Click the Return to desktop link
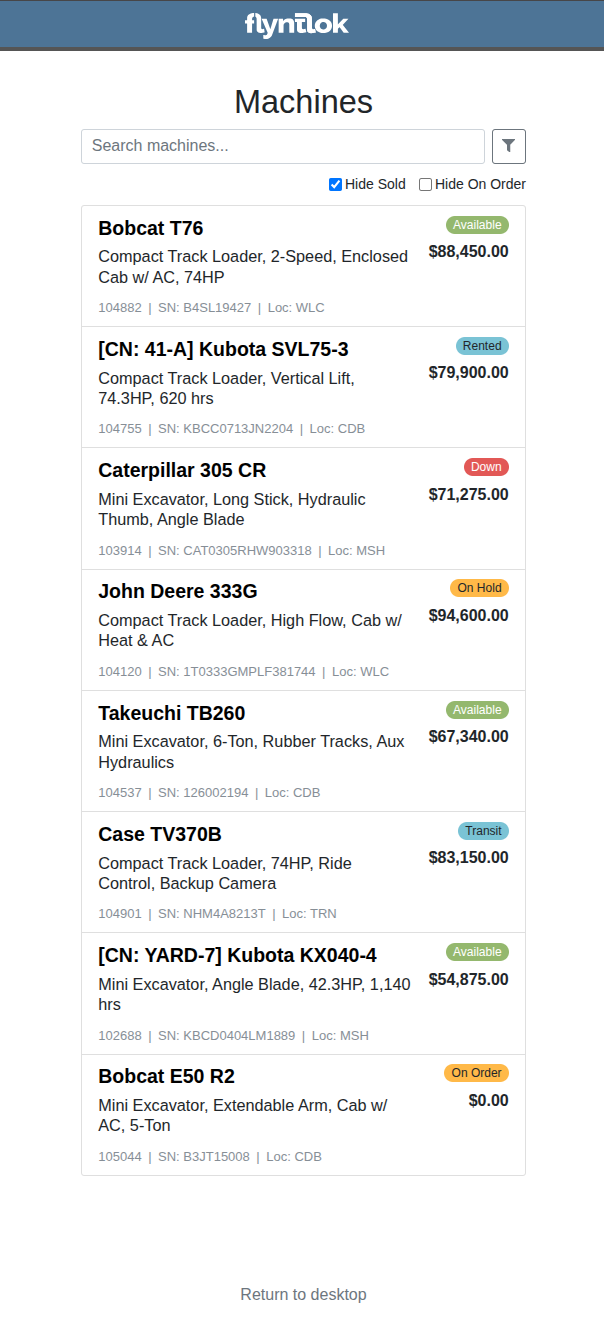This screenshot has height=1320, width=604. (303, 1294)
